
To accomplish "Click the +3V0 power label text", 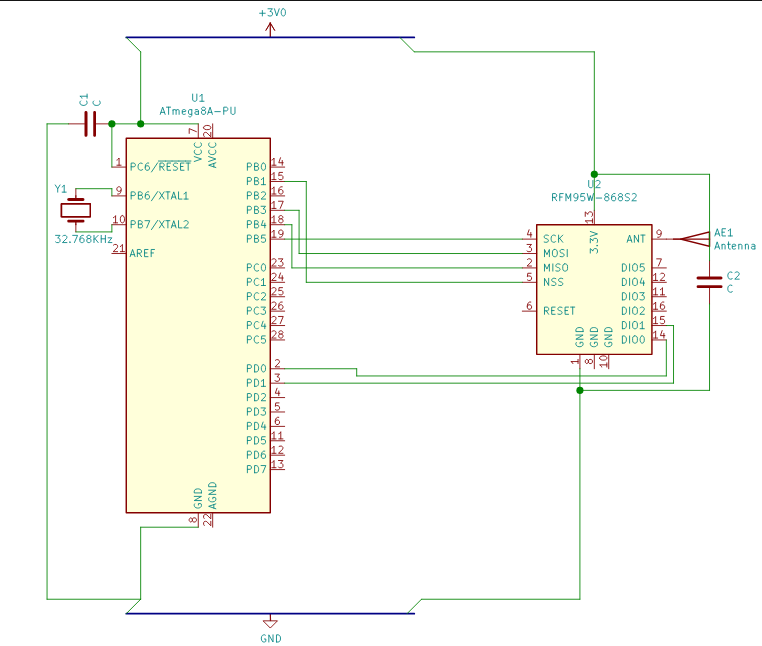I will (273, 13).
